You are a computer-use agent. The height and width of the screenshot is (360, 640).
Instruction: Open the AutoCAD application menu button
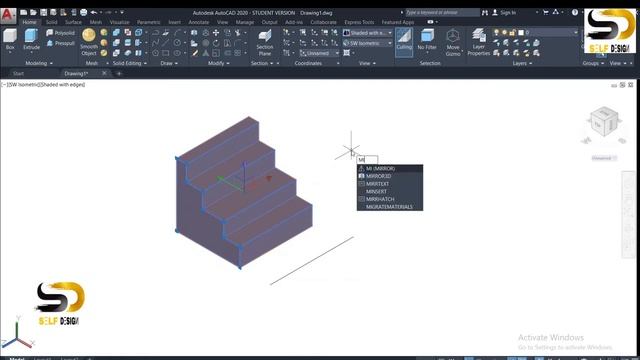click(x=8, y=16)
